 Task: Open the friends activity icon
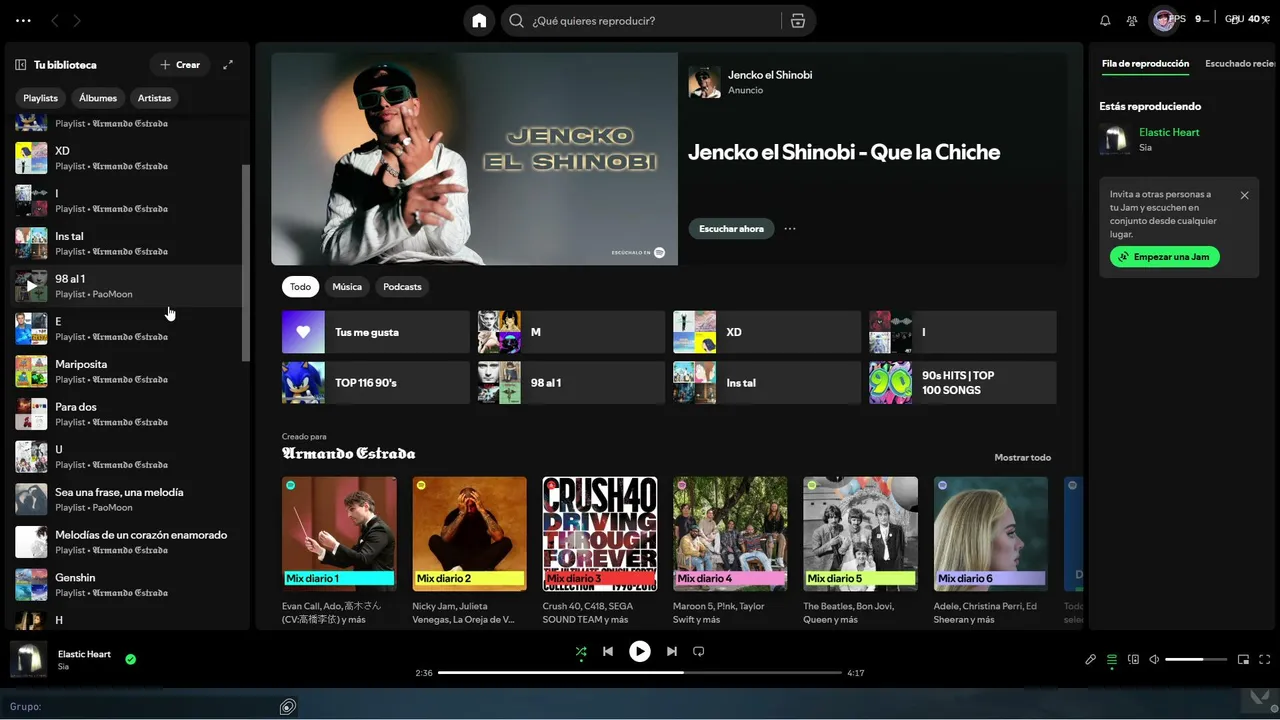point(1132,21)
